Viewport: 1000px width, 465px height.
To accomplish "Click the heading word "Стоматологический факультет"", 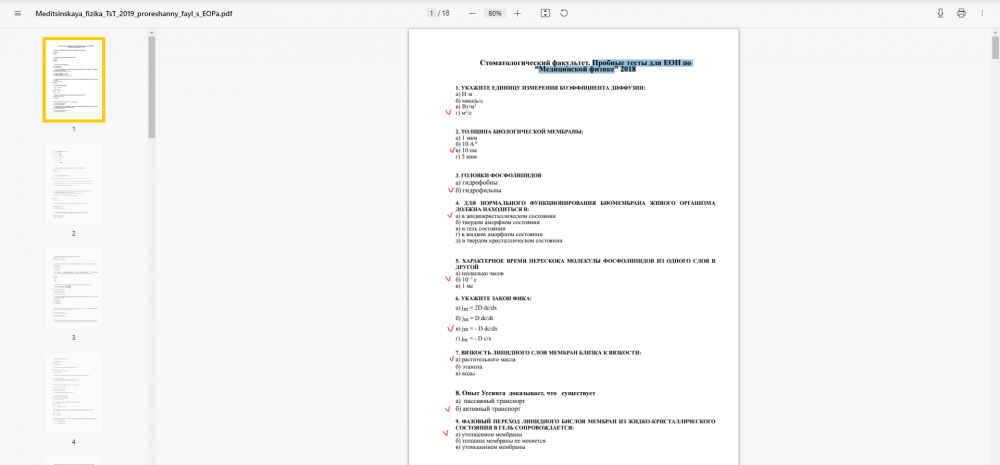I will click(534, 63).
